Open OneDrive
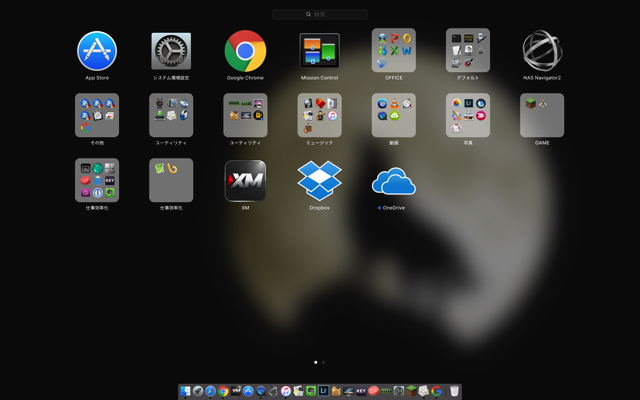Screen dimensions: 640x400 394,181
